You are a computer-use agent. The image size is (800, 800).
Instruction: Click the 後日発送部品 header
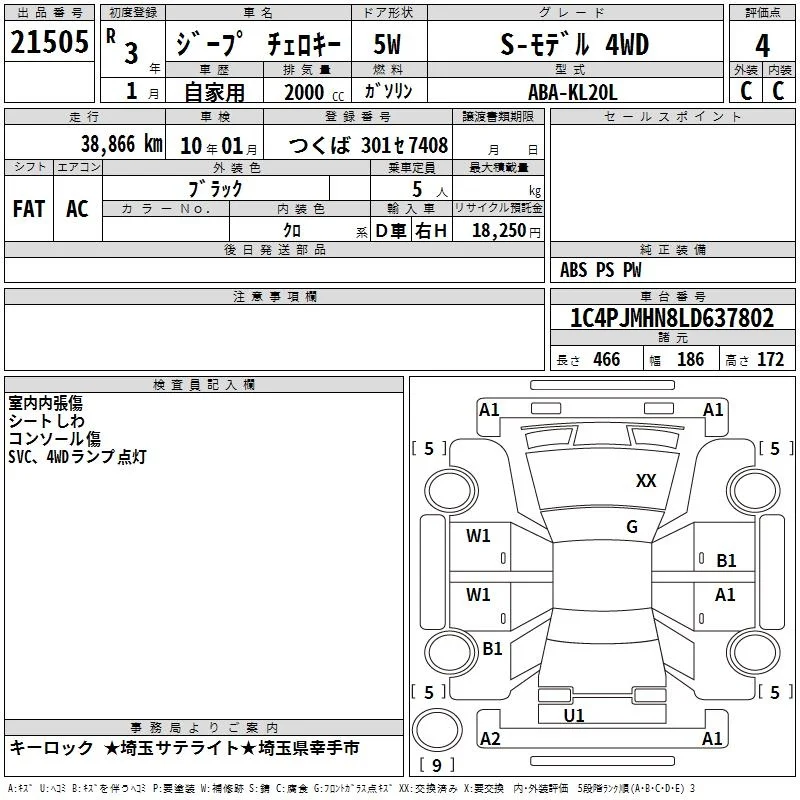pyautogui.click(x=274, y=249)
